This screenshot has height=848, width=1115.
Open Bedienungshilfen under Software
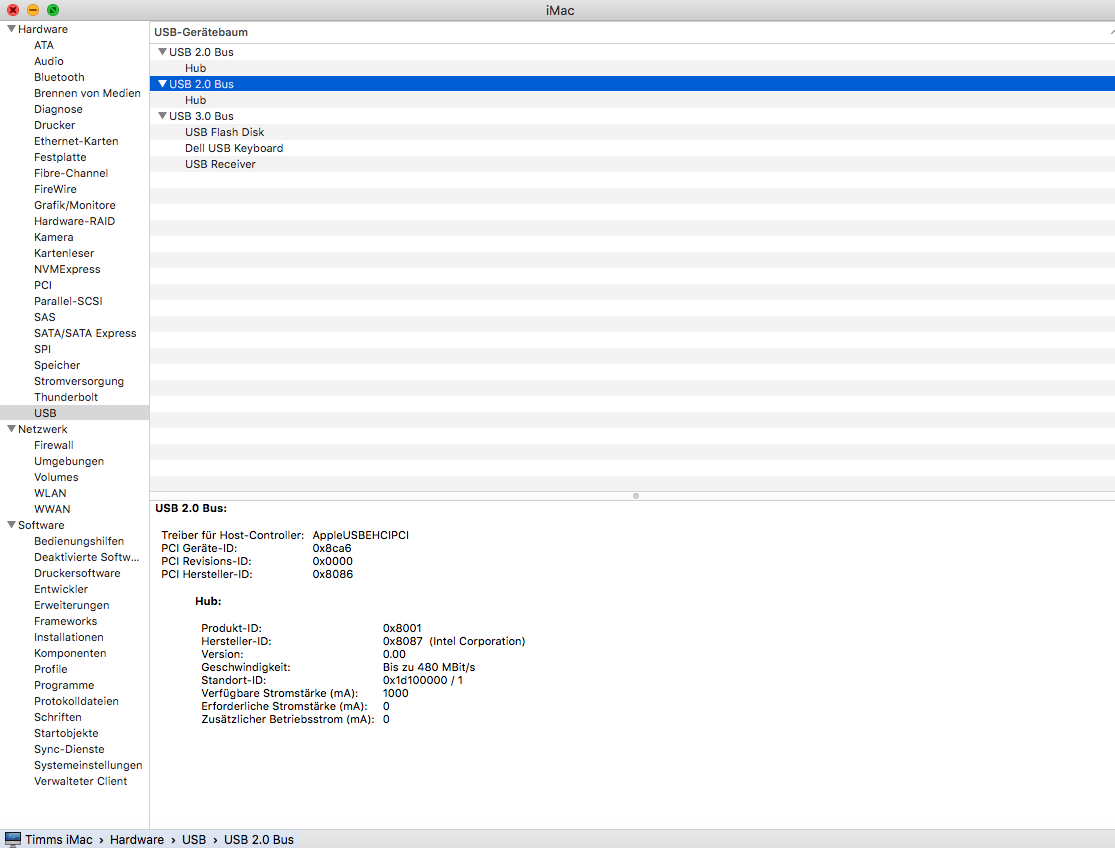(x=79, y=541)
